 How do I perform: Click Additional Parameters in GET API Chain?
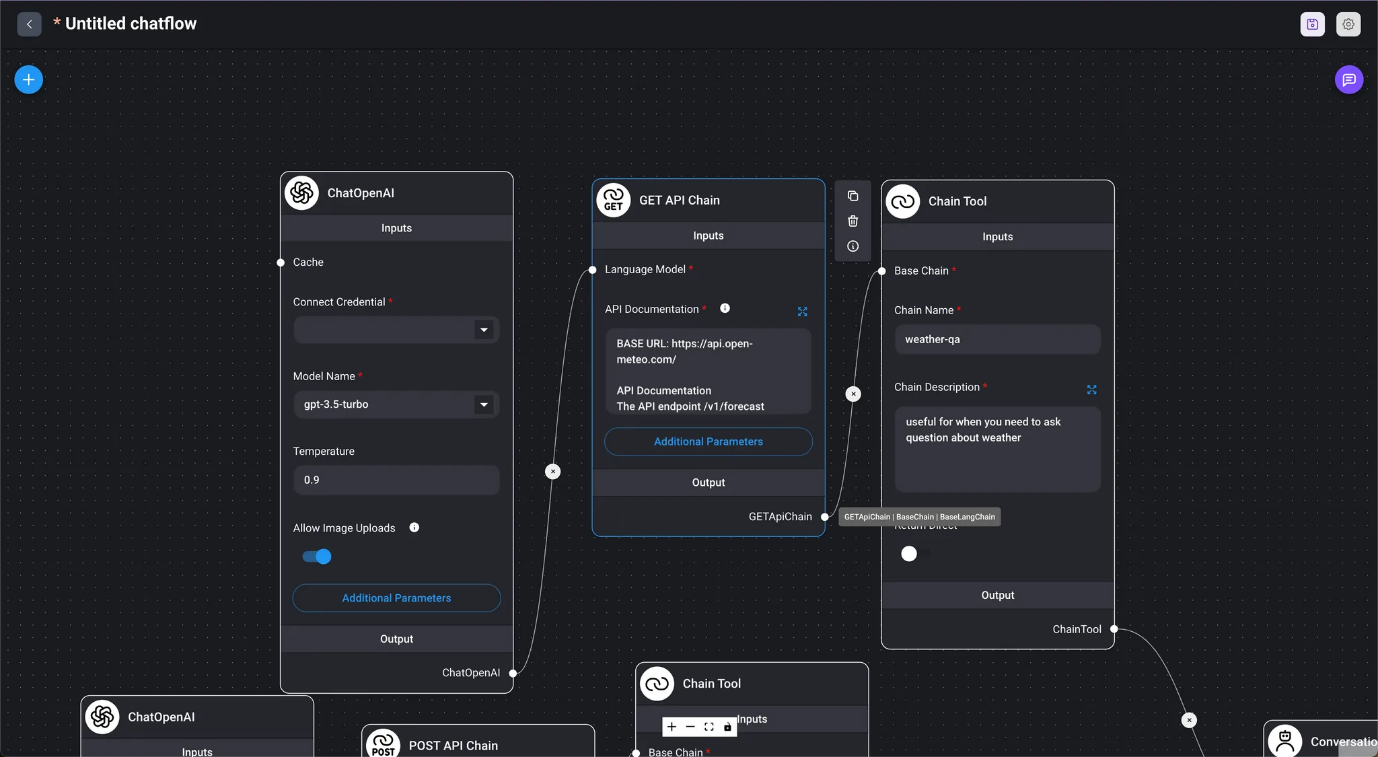point(708,442)
